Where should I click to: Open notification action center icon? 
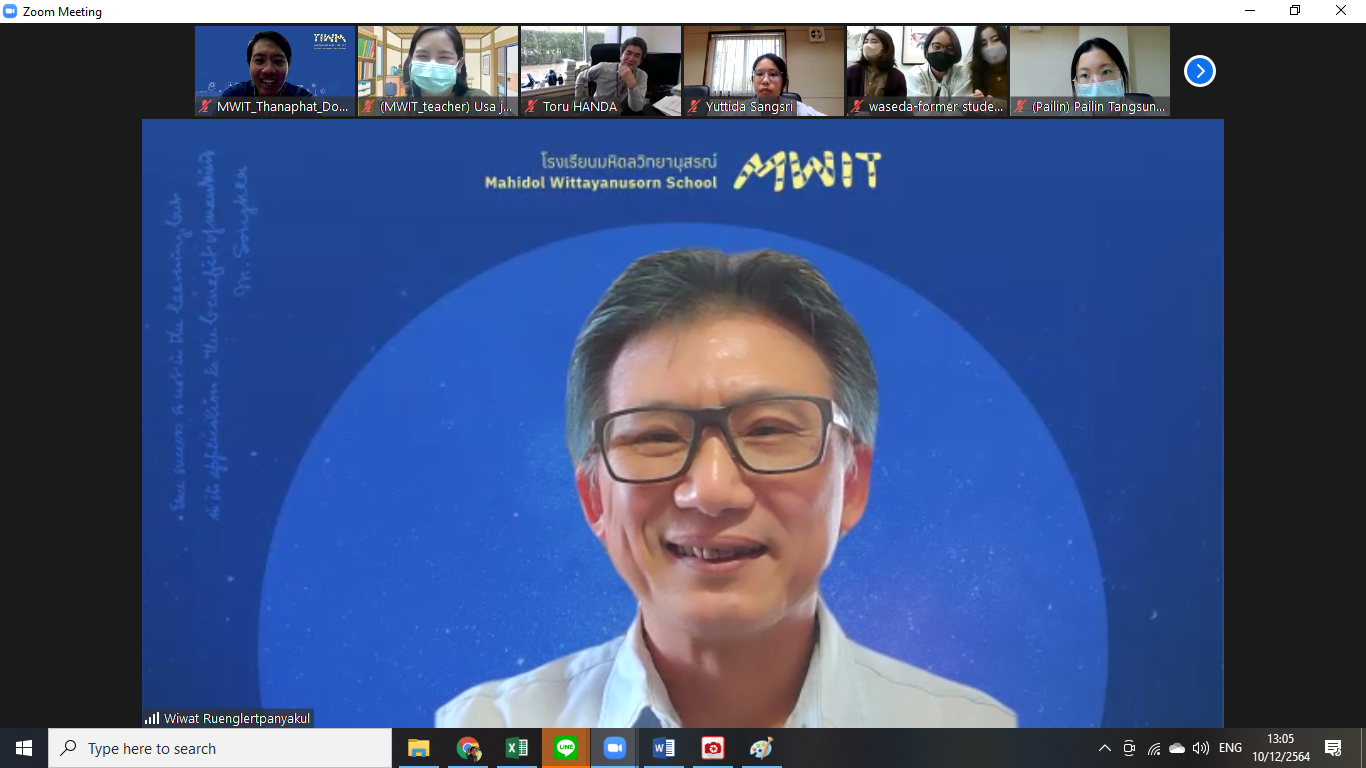[1333, 748]
